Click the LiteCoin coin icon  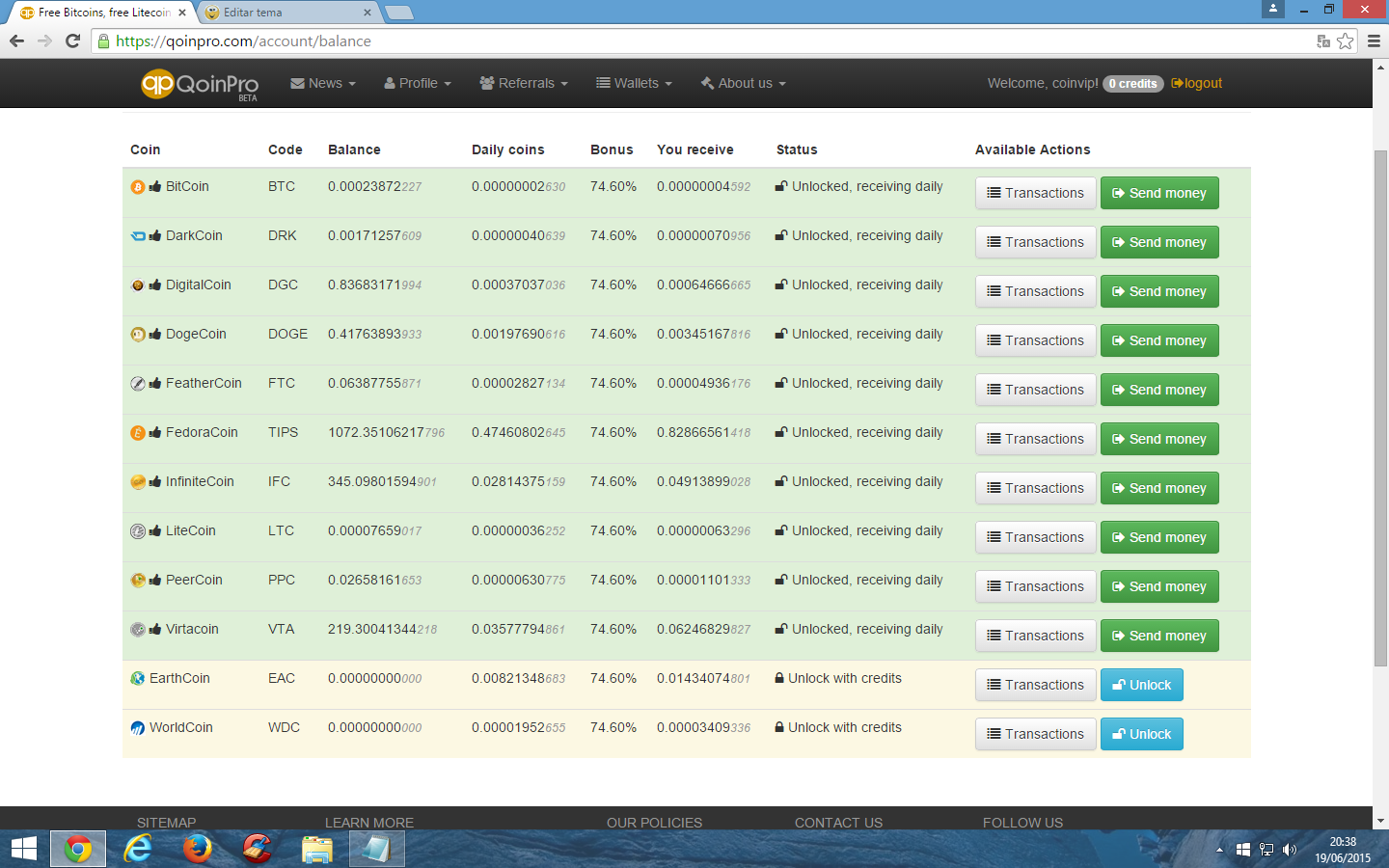point(138,531)
